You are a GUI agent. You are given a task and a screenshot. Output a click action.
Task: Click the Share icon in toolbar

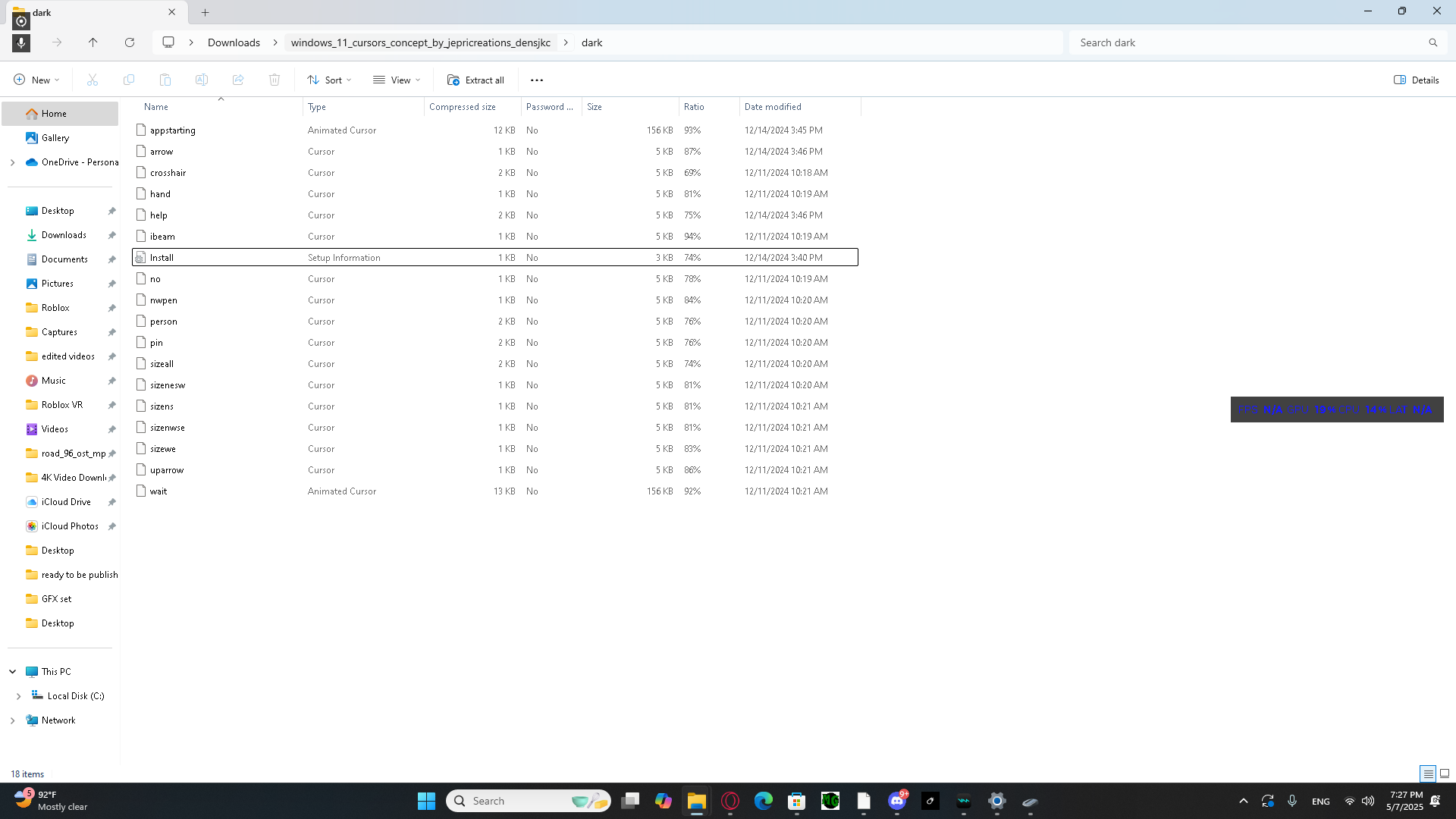238,80
